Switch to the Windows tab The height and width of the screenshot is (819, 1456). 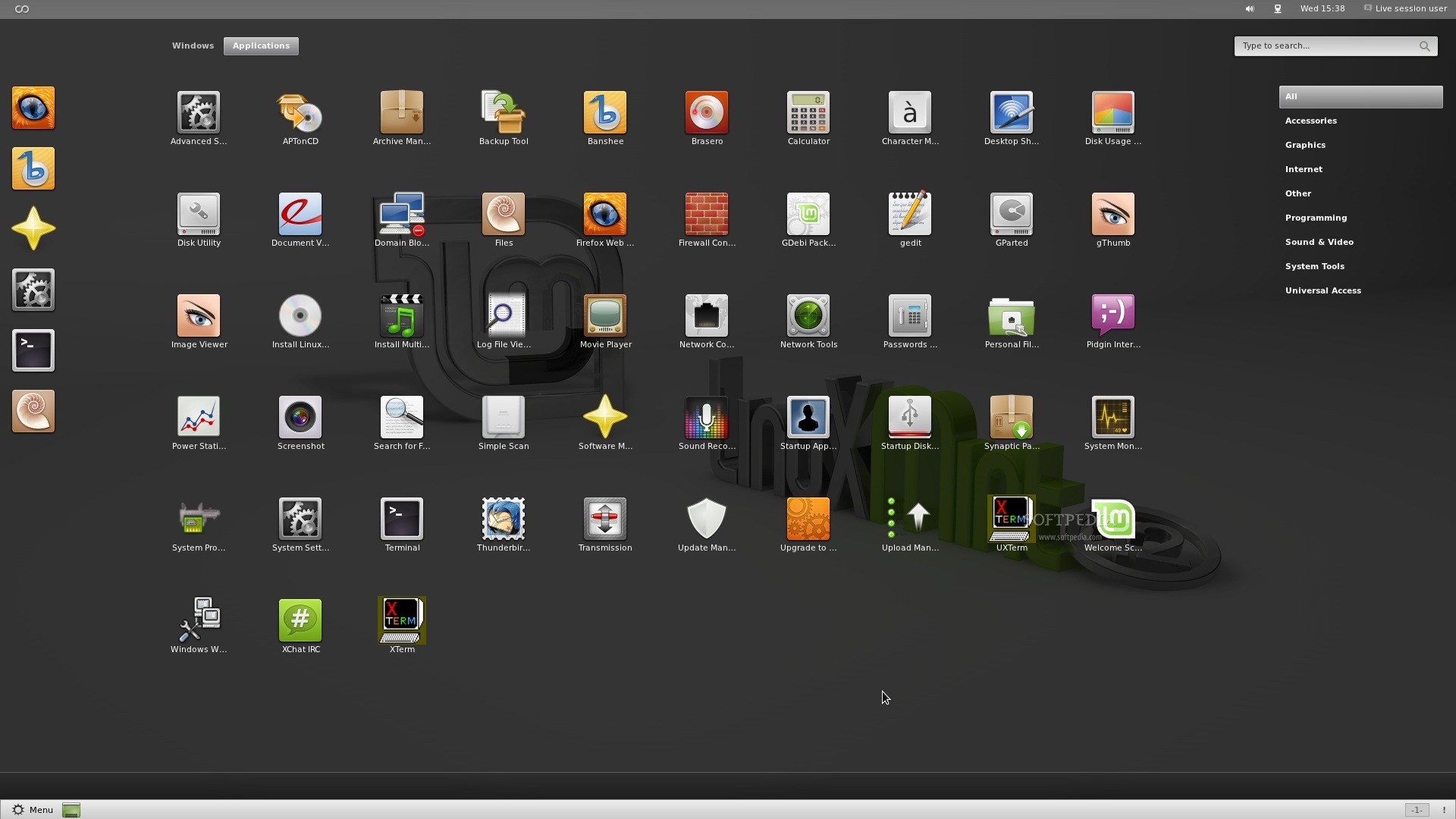(193, 45)
